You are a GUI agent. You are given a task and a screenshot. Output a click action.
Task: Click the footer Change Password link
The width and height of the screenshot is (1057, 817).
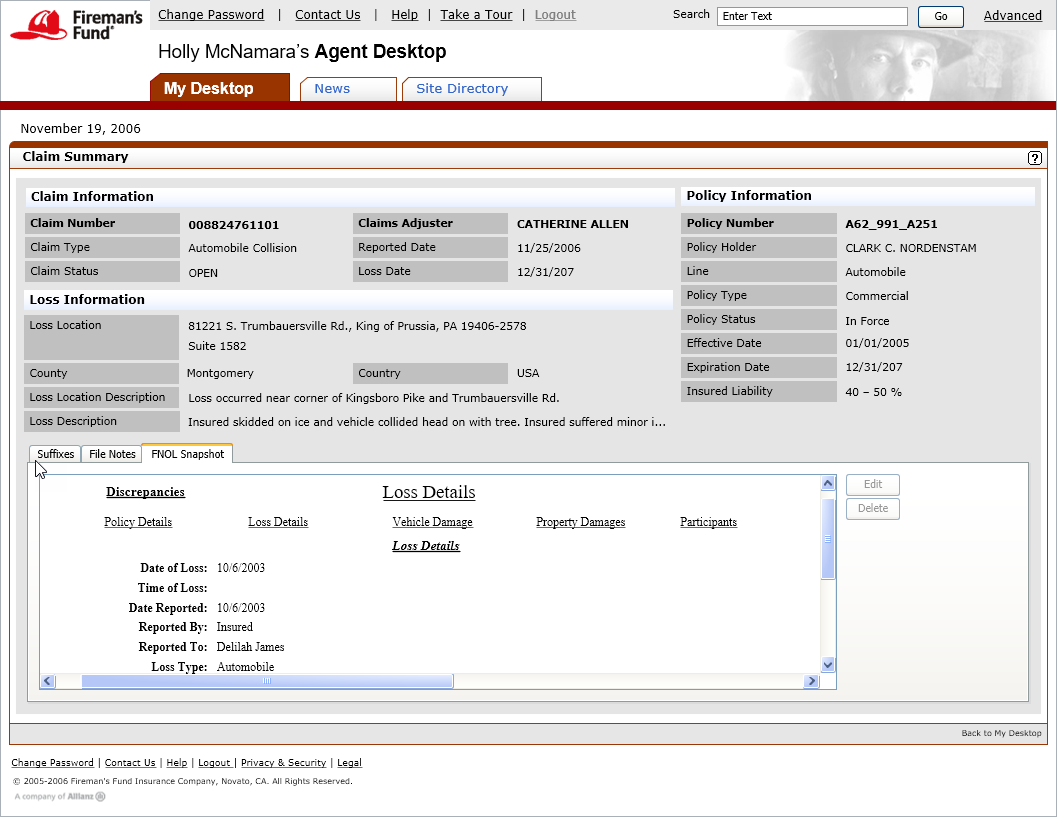[x=52, y=762]
